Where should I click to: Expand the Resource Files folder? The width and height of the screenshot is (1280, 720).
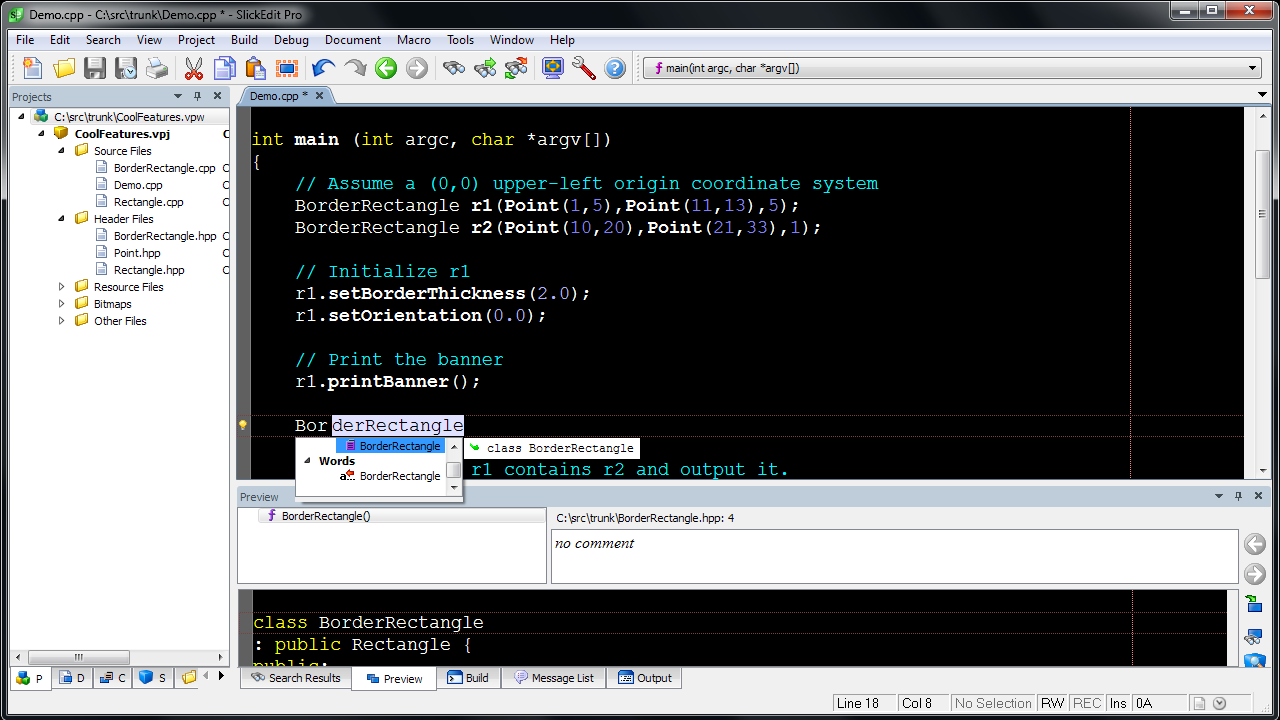pos(62,286)
